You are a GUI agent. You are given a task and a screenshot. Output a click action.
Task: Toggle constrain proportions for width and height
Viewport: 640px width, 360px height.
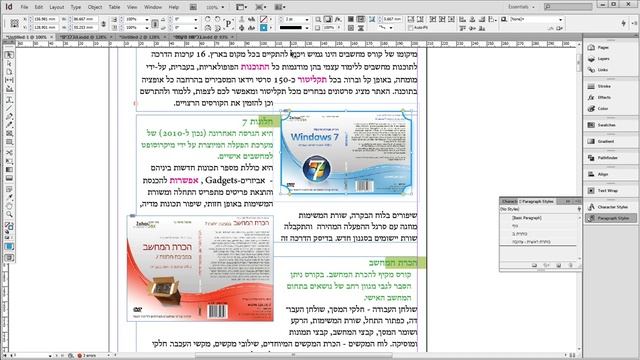[x=103, y=24]
